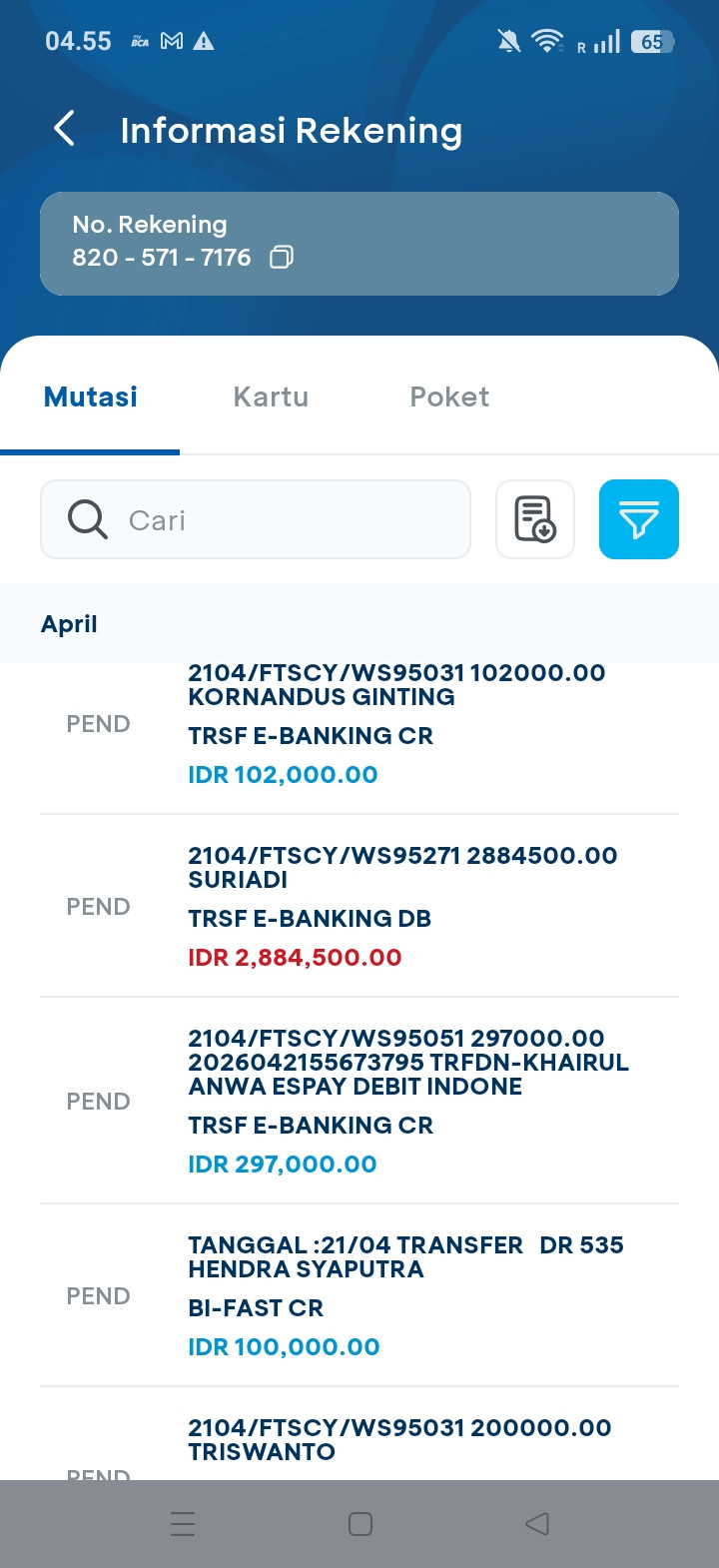Tap the April month header
Image resolution: width=719 pixels, height=1568 pixels.
coord(70,624)
